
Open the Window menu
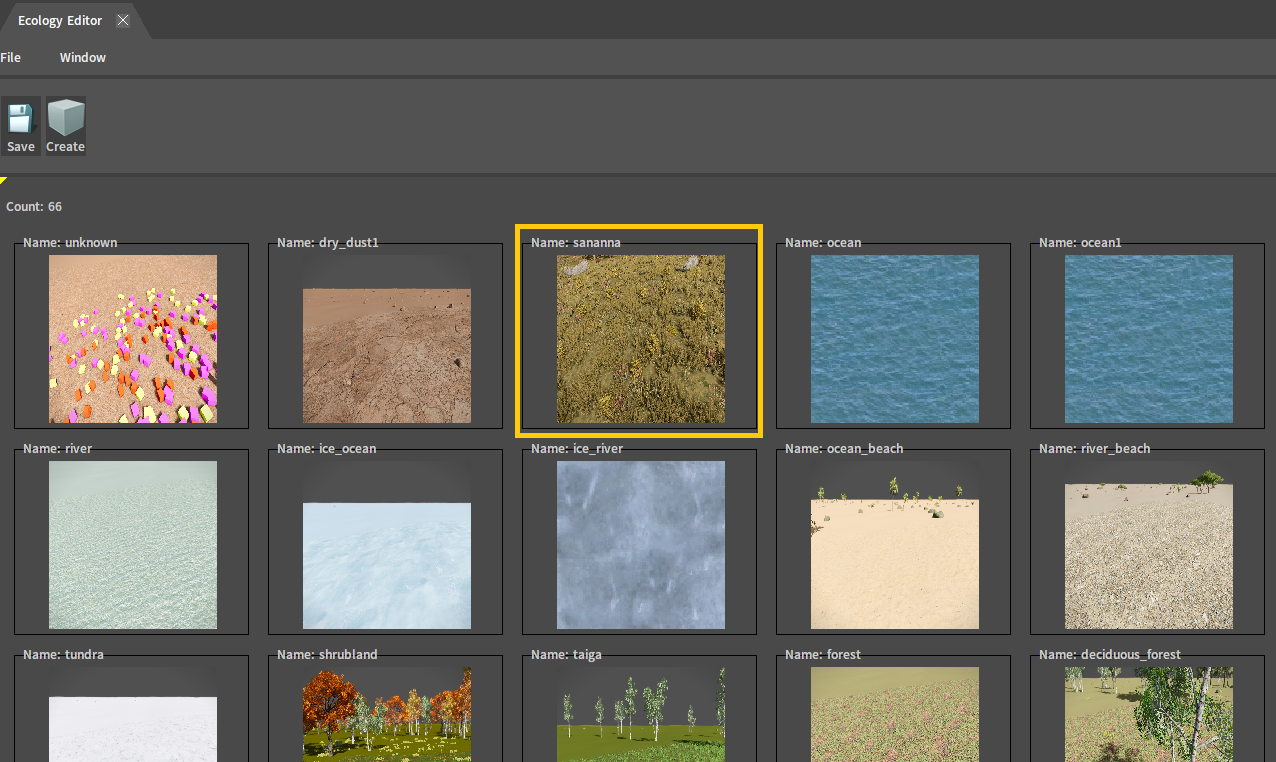tap(83, 58)
